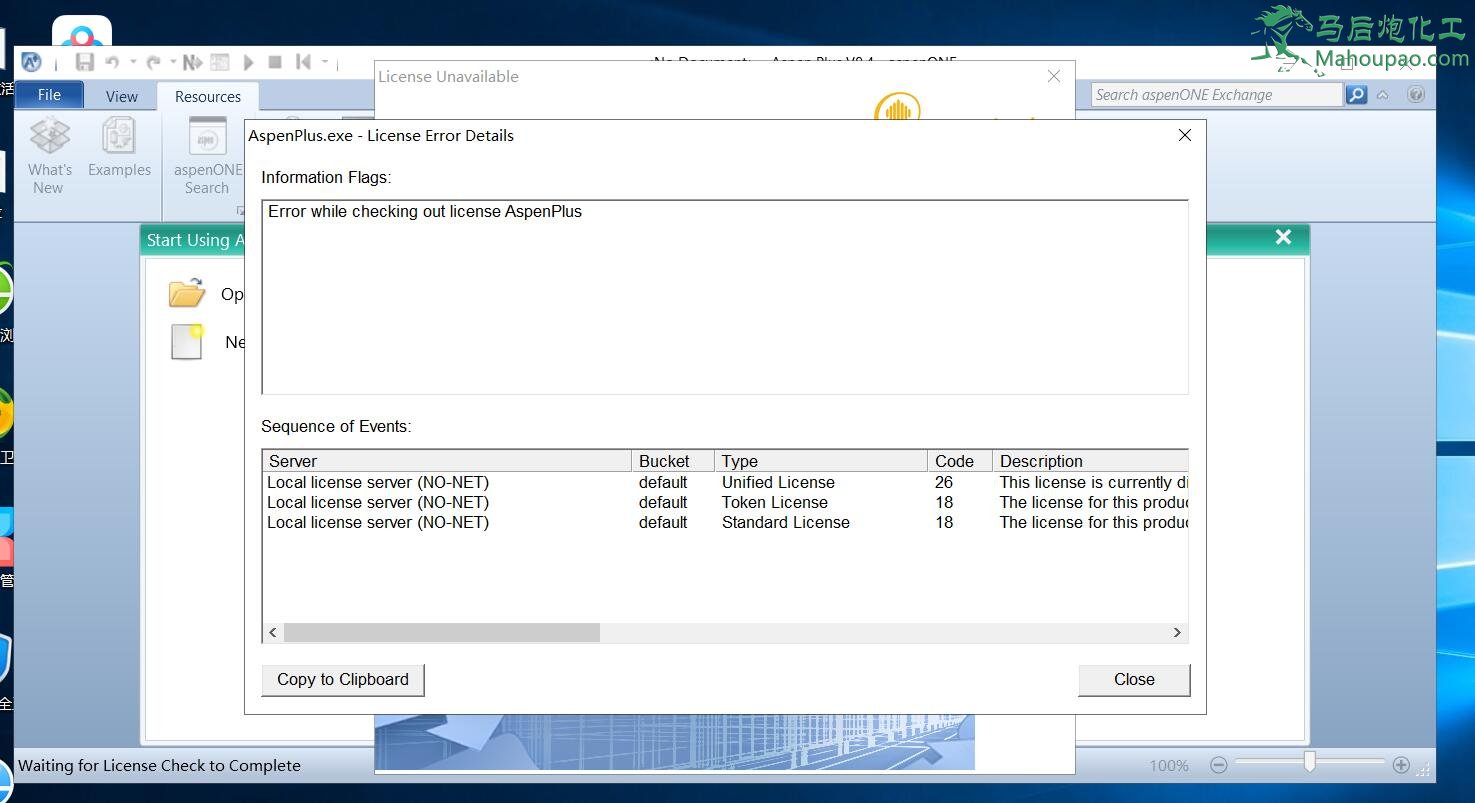Open the Undo history dropdown arrow

132,62
